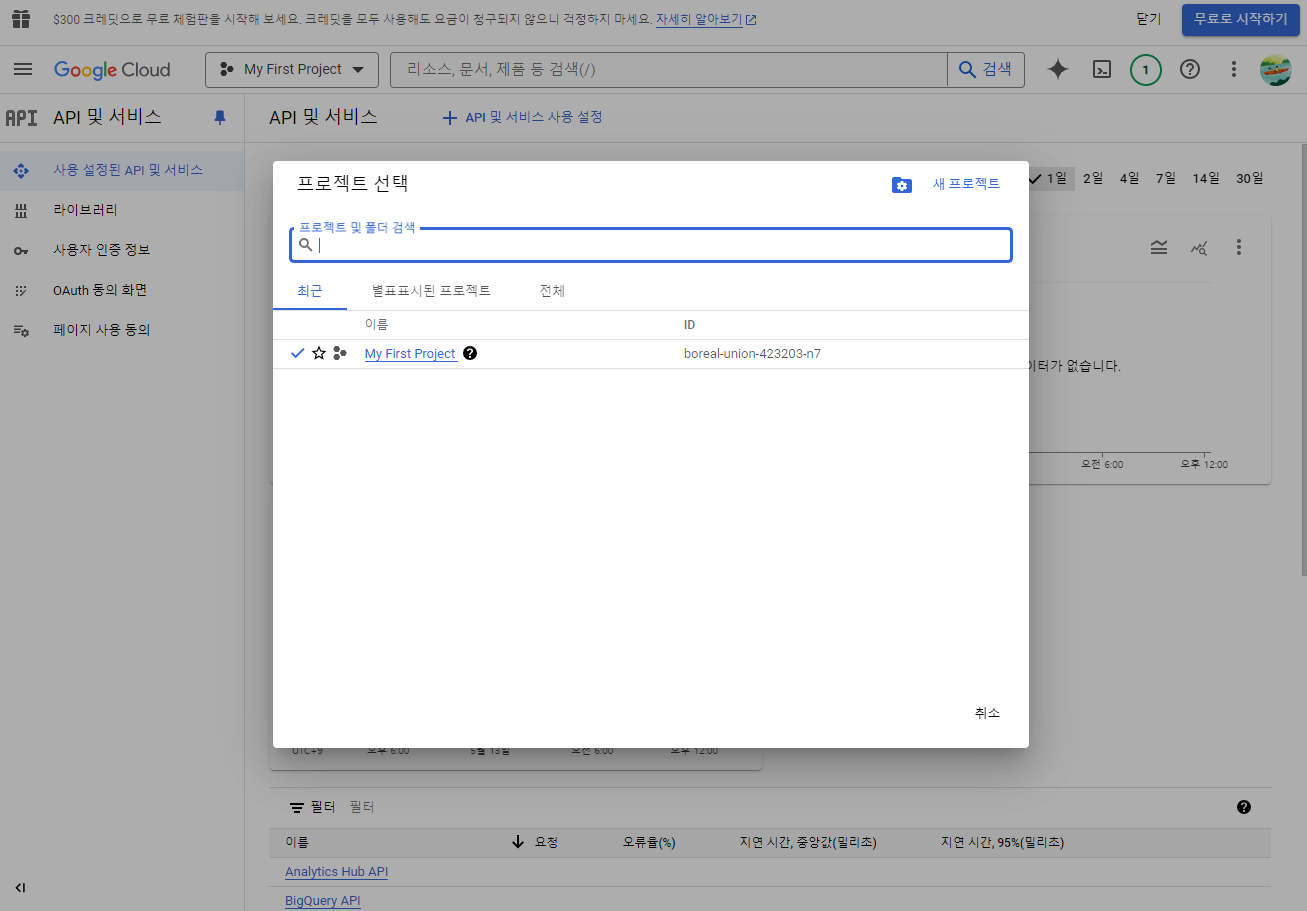
Task: Select the 4일 time range
Action: [1129, 178]
